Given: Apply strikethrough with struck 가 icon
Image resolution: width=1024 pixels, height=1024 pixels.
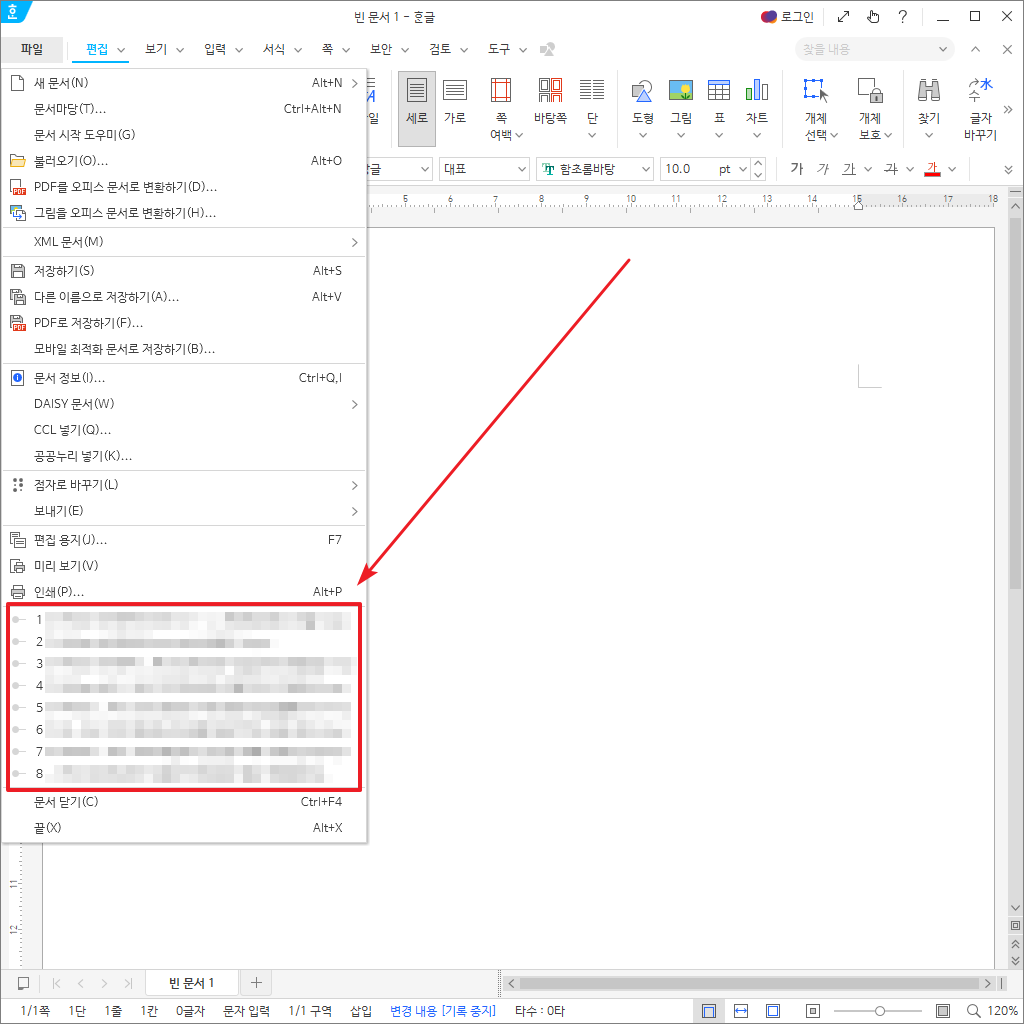Looking at the screenshot, I should [891, 169].
